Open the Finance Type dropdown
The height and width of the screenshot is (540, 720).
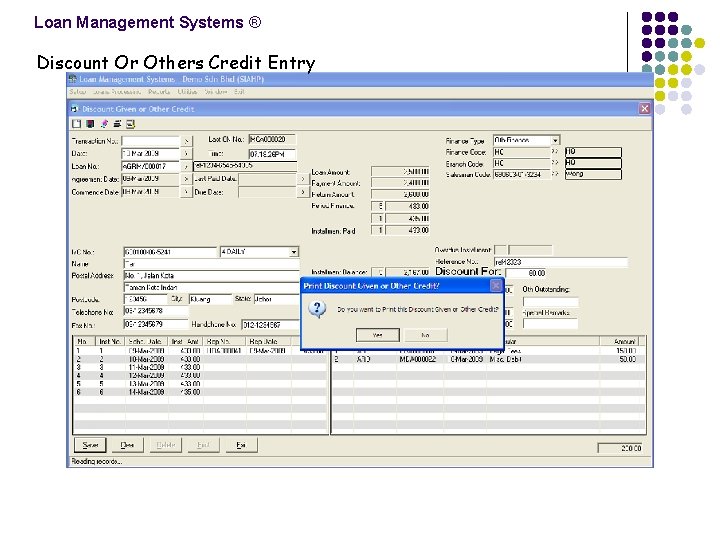[x=555, y=140]
